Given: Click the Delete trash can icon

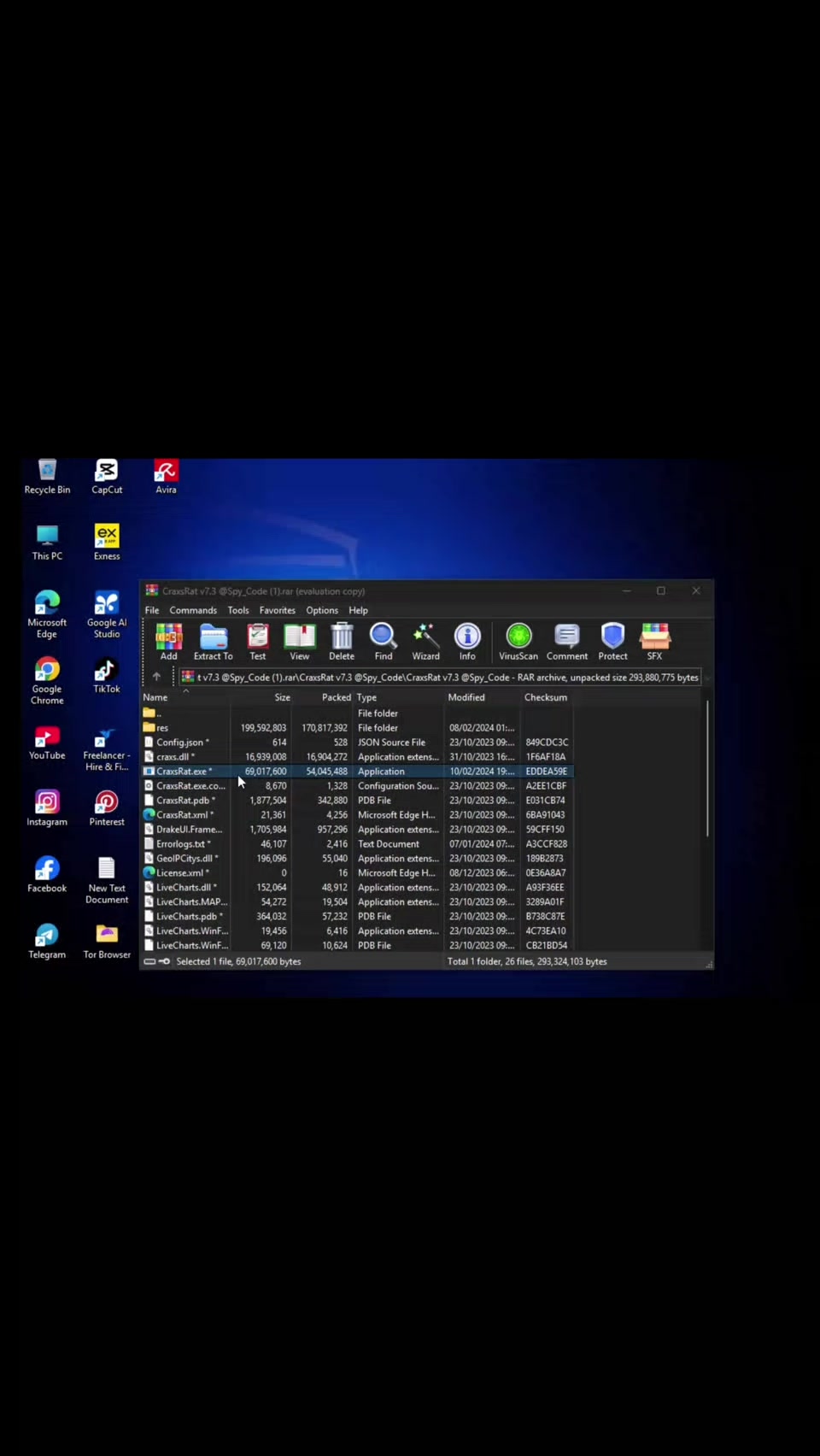Looking at the screenshot, I should pyautogui.click(x=342, y=642).
